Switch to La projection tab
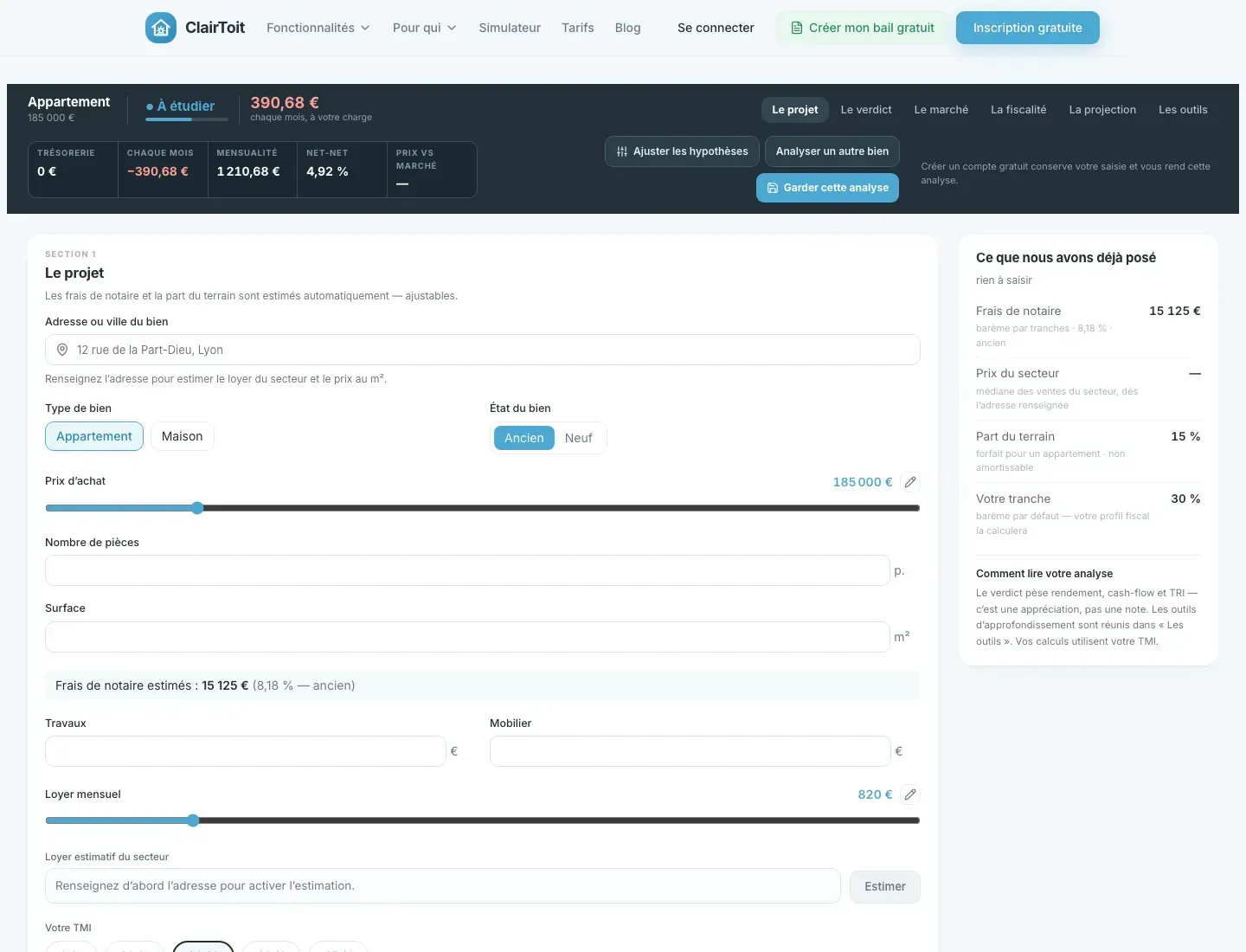 [1102, 110]
